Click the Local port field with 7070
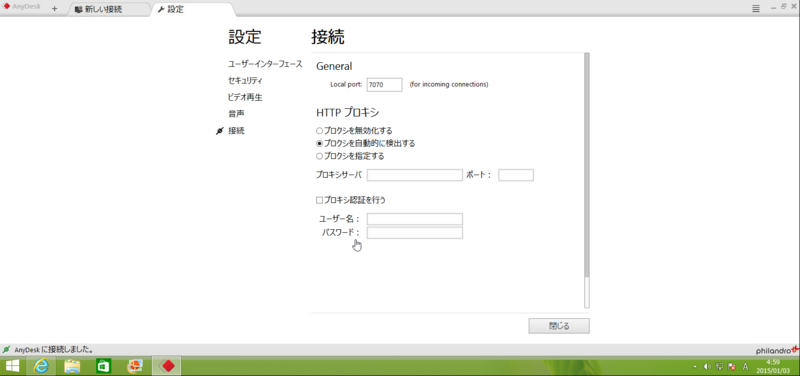The image size is (800, 376). (x=384, y=85)
